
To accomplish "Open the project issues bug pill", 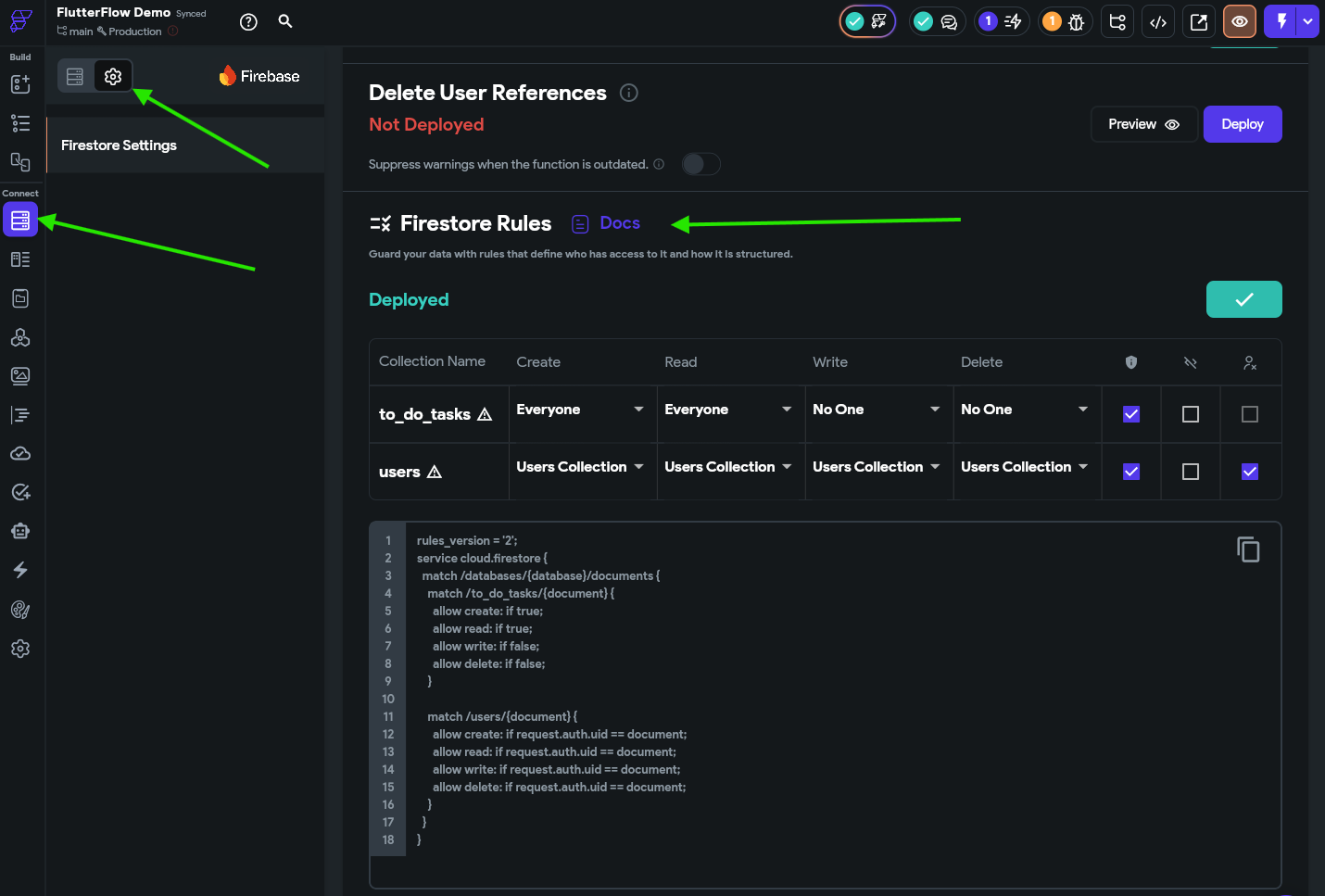I will point(1065,21).
